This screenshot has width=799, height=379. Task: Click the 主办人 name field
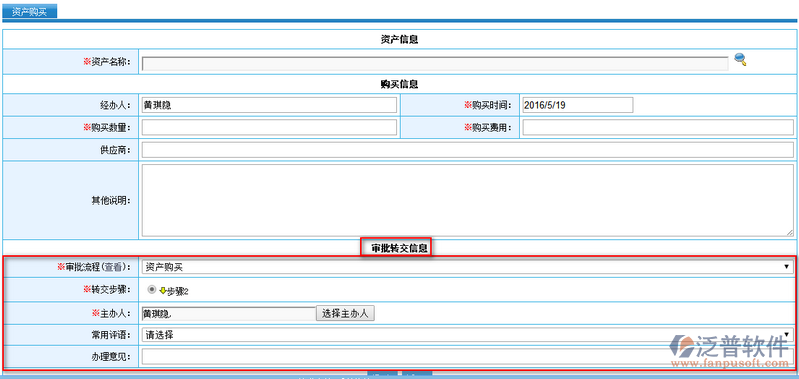229,313
